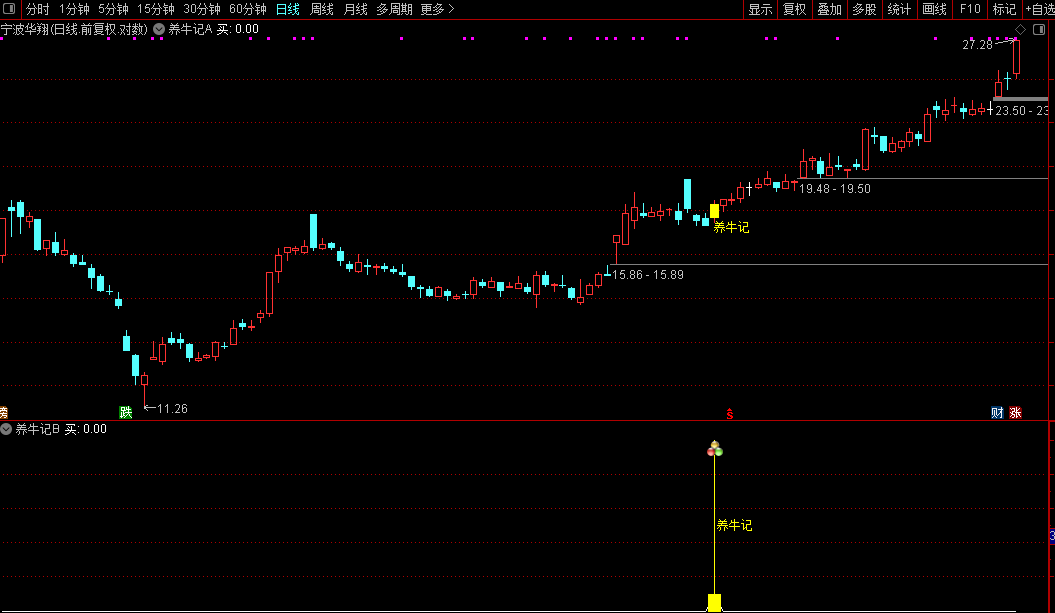The width and height of the screenshot is (1055, 613).
Task: Click the 11.26 low price label
Action: (172, 408)
